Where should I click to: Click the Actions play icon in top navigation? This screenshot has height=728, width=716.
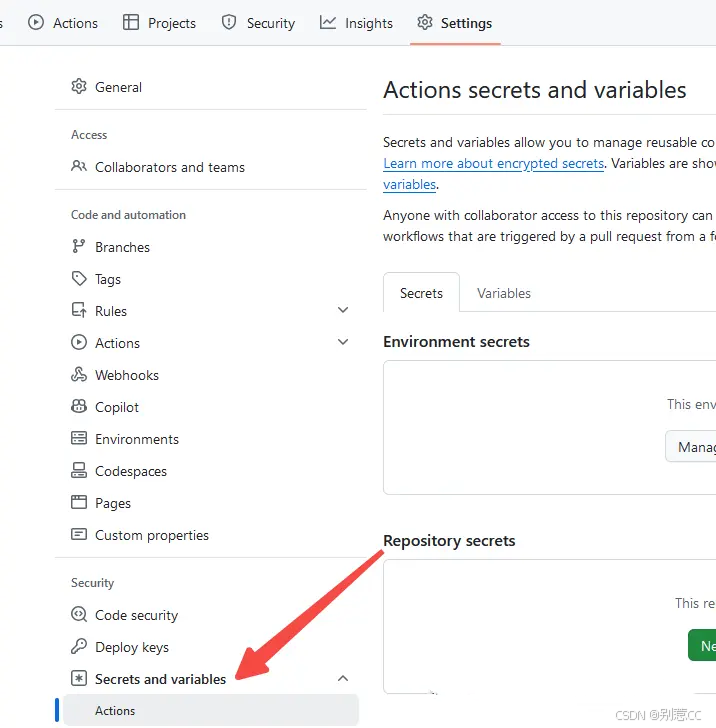click(x=36, y=22)
